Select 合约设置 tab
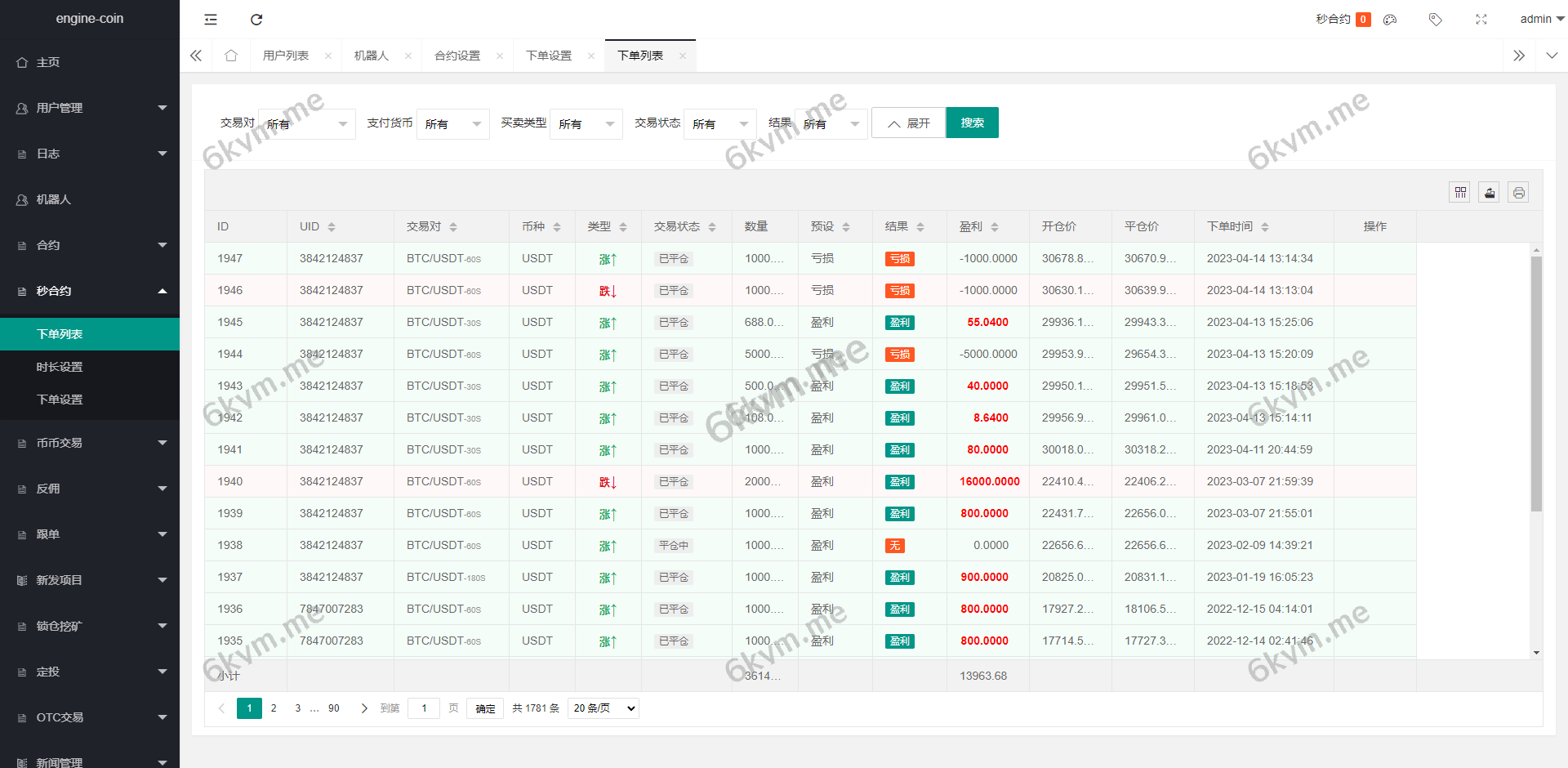This screenshot has width=1568, height=768. coord(457,55)
